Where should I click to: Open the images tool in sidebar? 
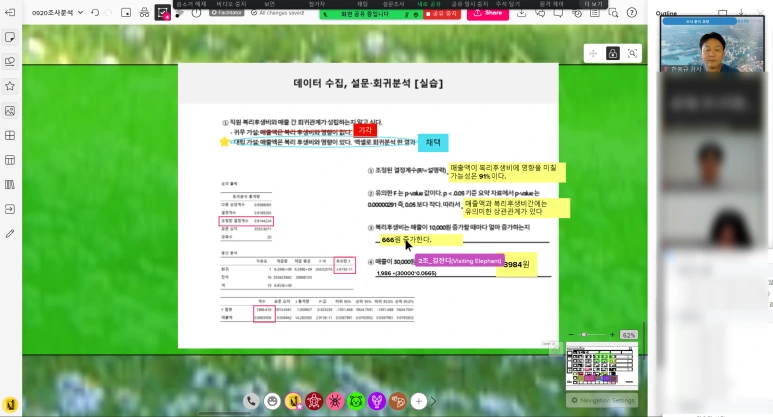point(9,111)
